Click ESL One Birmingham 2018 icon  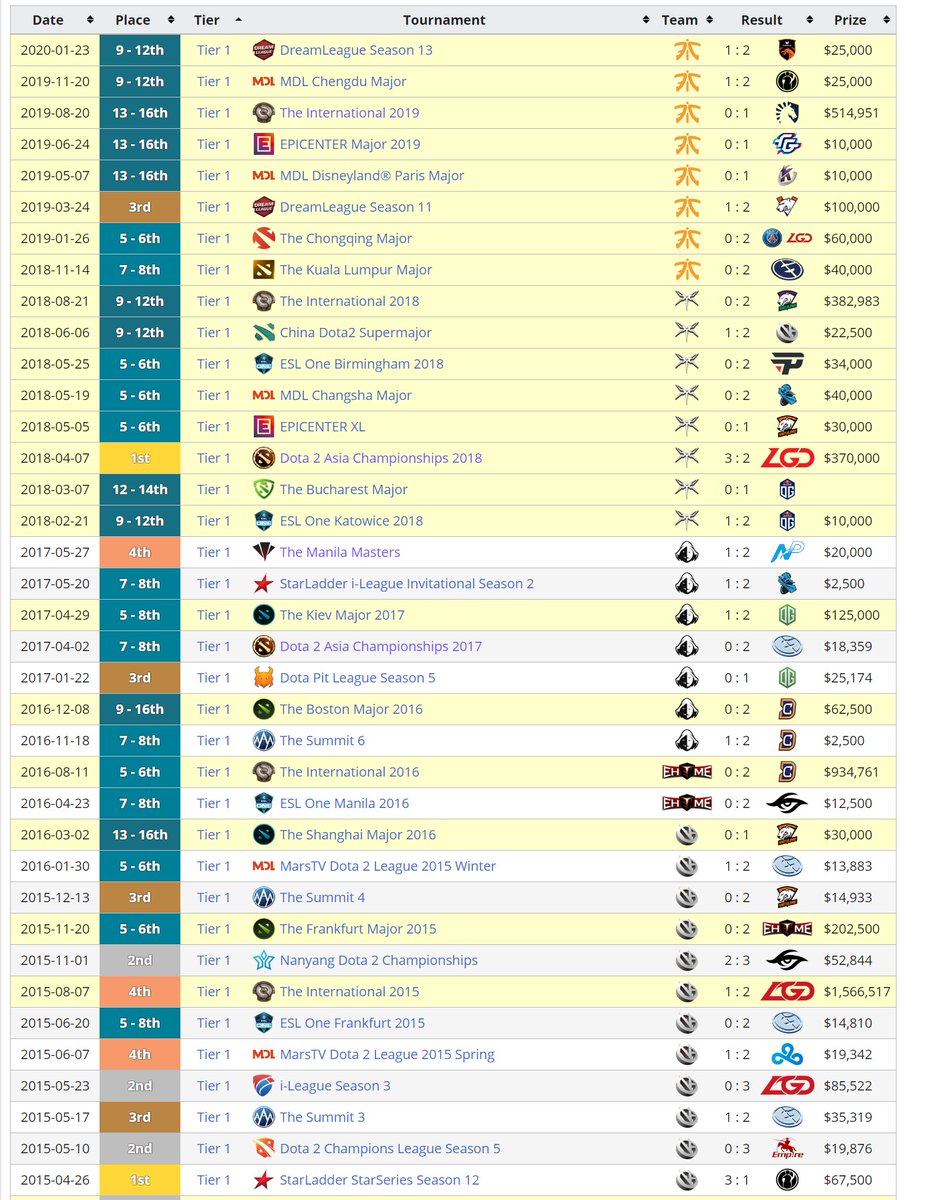pos(263,364)
